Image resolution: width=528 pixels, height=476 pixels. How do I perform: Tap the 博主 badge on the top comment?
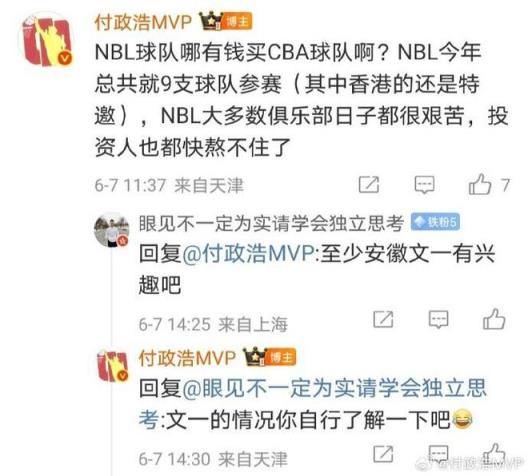[x=237, y=22]
